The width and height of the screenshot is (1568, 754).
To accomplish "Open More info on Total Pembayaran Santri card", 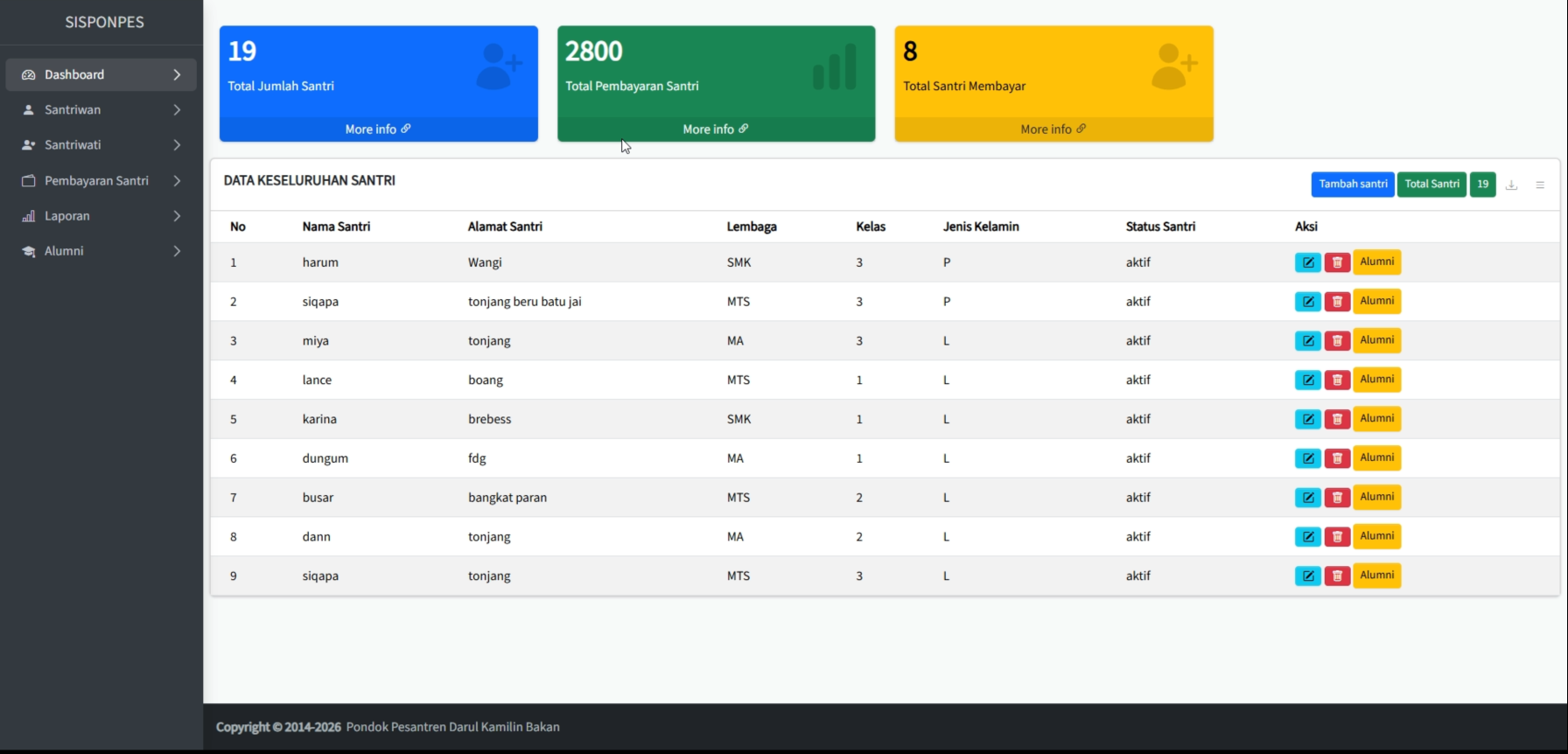I will coord(716,129).
